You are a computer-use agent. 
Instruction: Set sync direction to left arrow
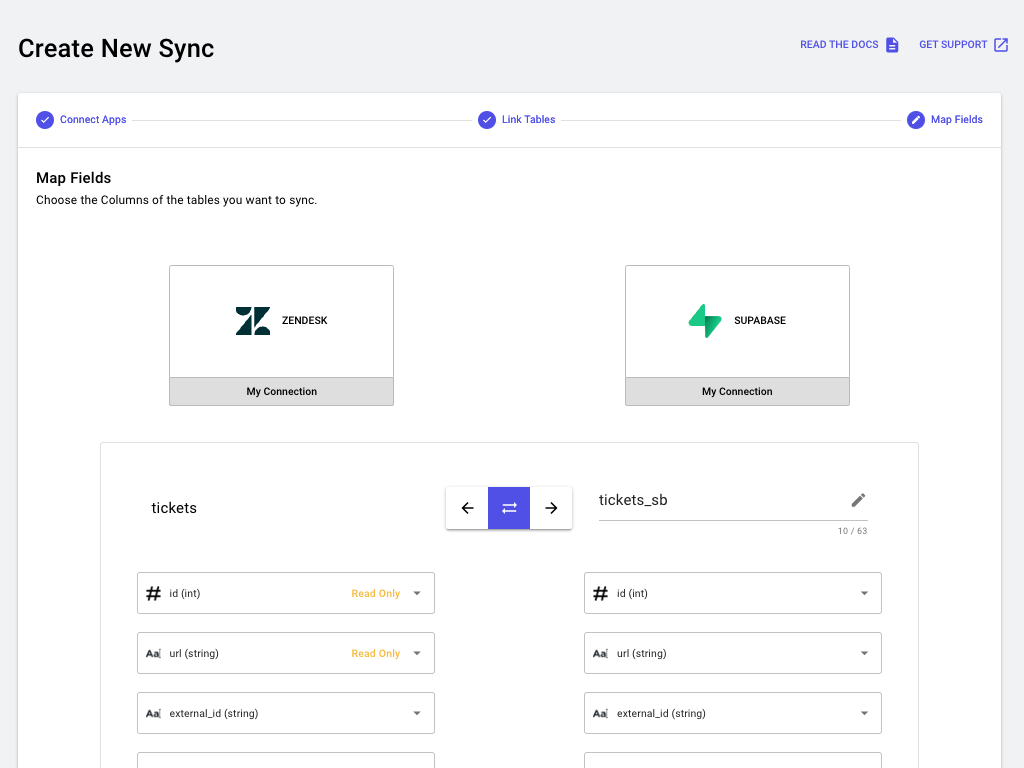coord(467,508)
